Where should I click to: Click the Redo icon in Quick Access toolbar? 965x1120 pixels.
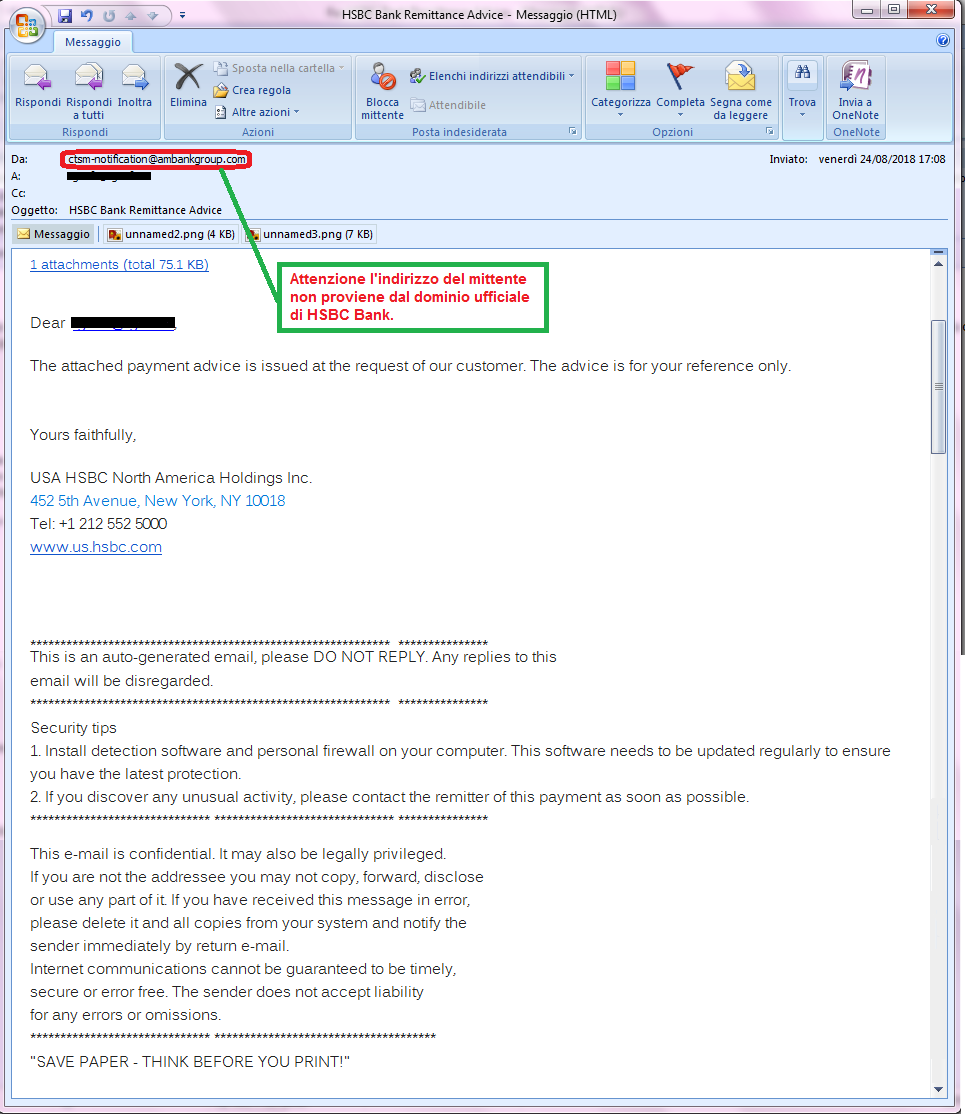click(x=109, y=15)
